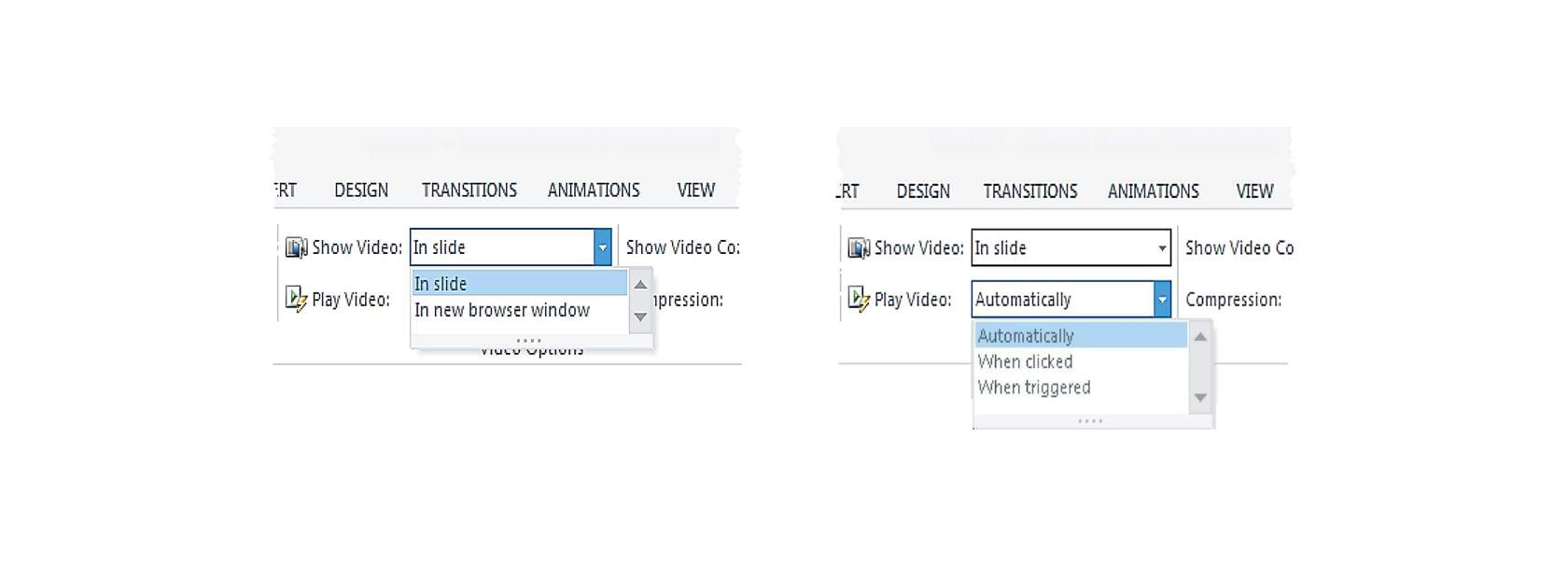The height and width of the screenshot is (565, 1568).
Task: Select 'In new browser window' option
Action: click(502, 310)
